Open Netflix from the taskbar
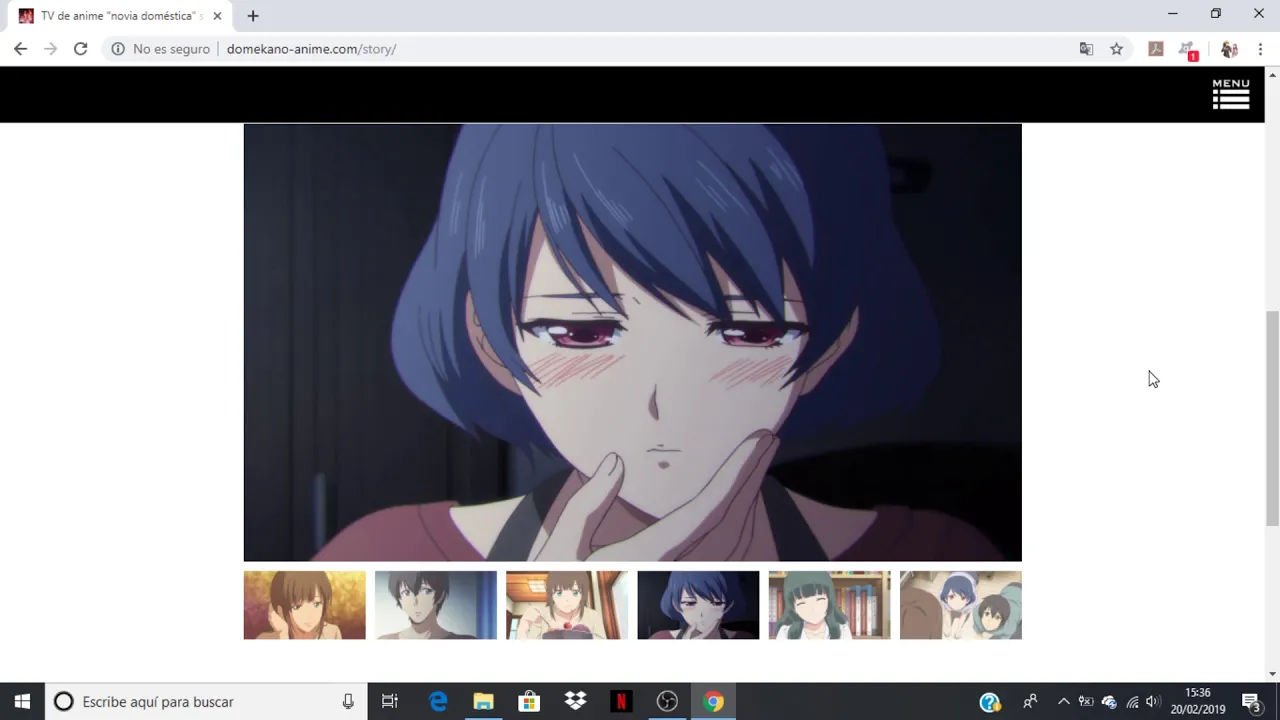The image size is (1280, 720). 621,701
